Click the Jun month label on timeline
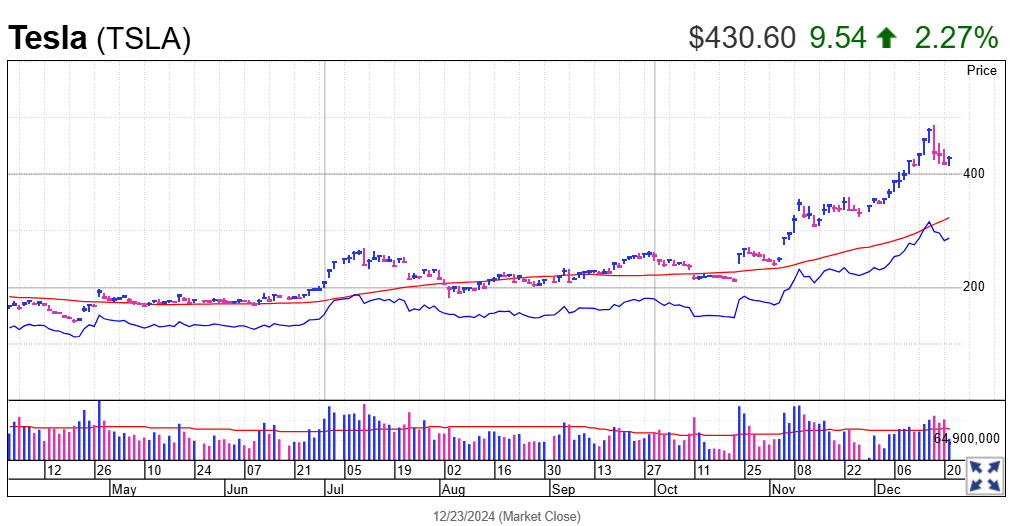The width and height of the screenshot is (1027, 526). point(237,489)
